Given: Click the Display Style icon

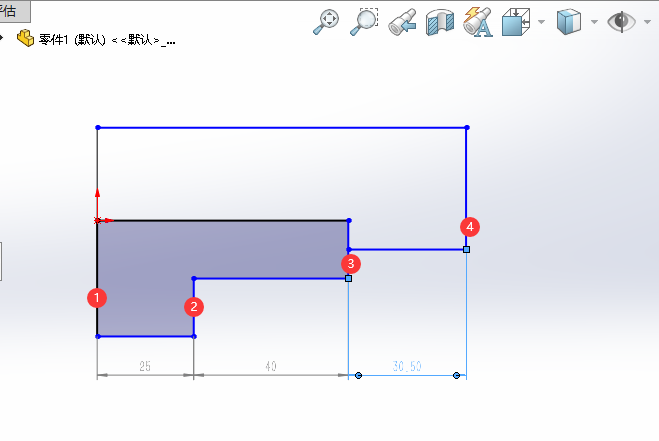Looking at the screenshot, I should click(569, 22).
